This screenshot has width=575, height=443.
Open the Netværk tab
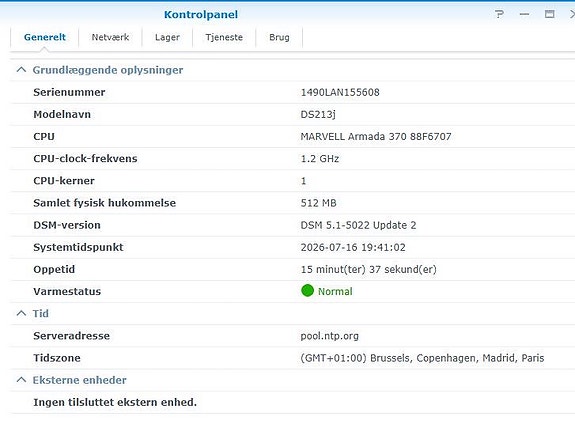(x=110, y=37)
